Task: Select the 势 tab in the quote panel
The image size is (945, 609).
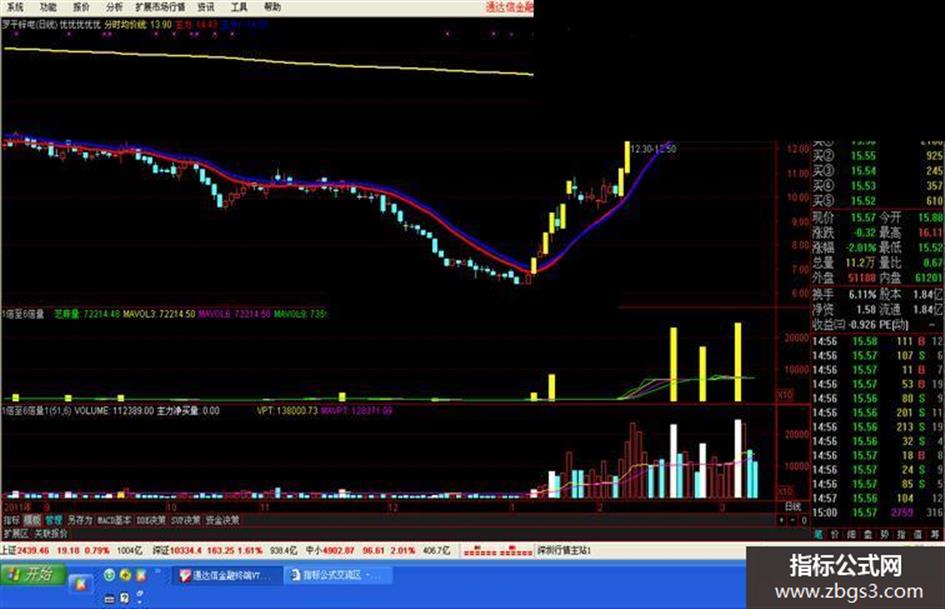Action: tap(885, 534)
